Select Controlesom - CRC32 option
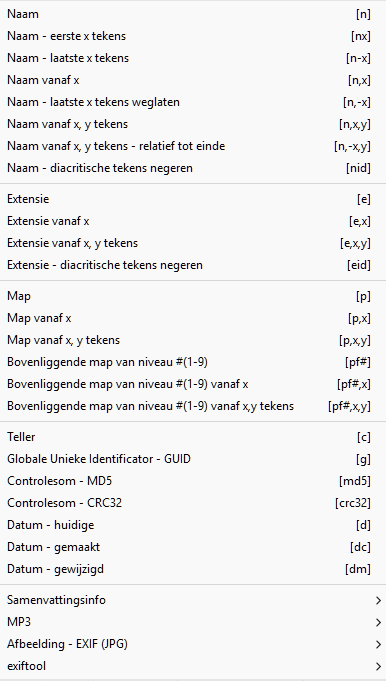Image resolution: width=386 pixels, height=681 pixels. tap(193, 503)
